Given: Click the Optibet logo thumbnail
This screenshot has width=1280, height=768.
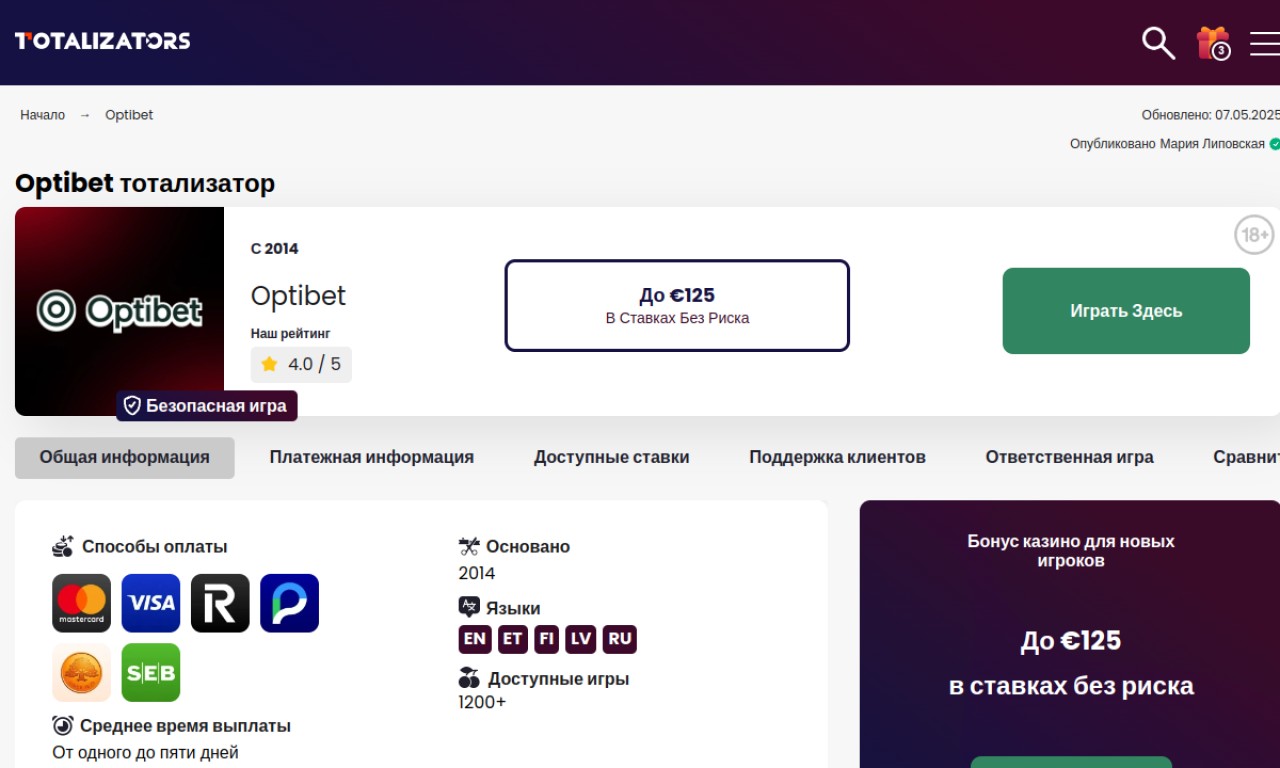Looking at the screenshot, I should click(119, 311).
